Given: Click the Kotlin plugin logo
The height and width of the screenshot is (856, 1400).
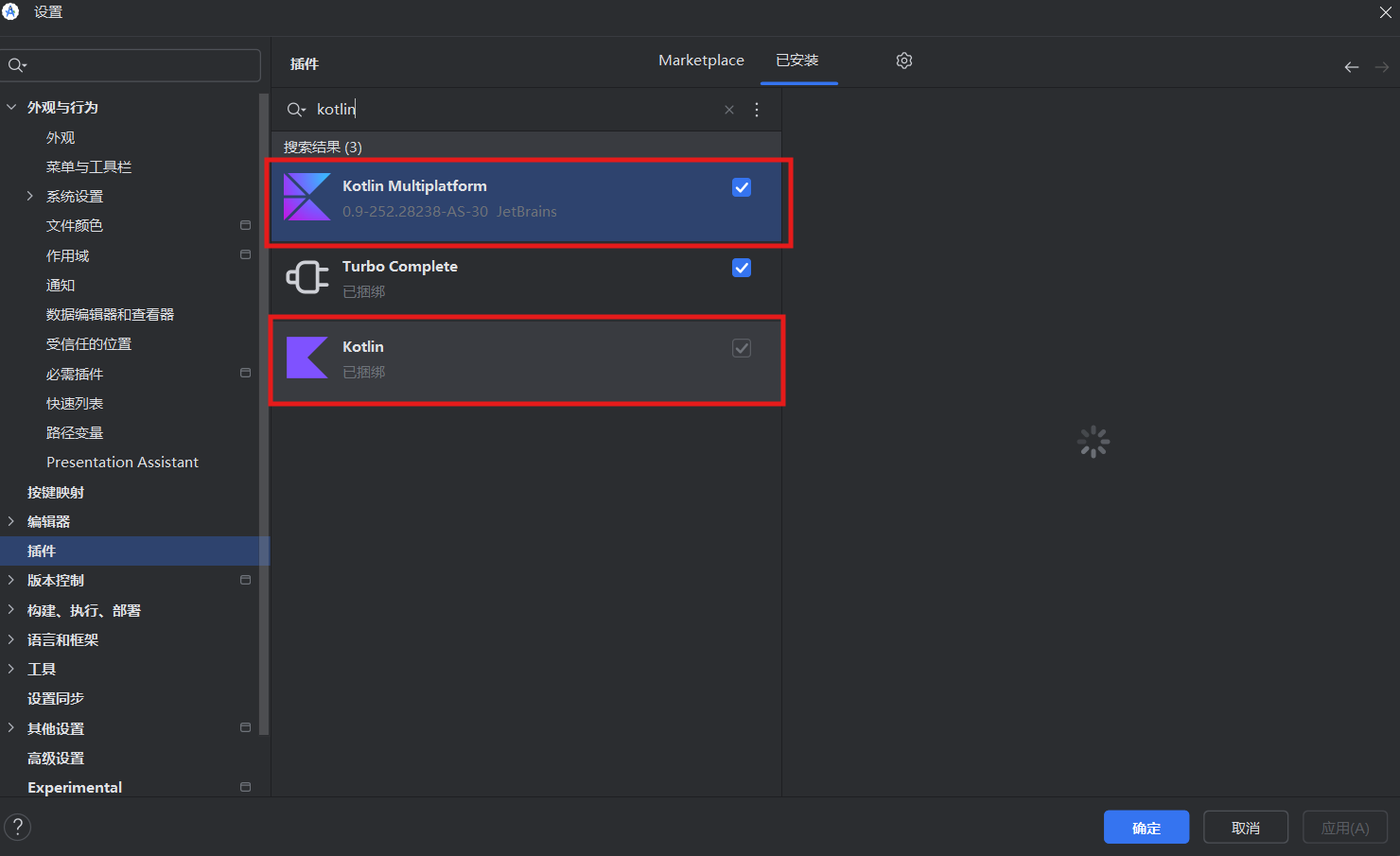Looking at the screenshot, I should tap(307, 358).
